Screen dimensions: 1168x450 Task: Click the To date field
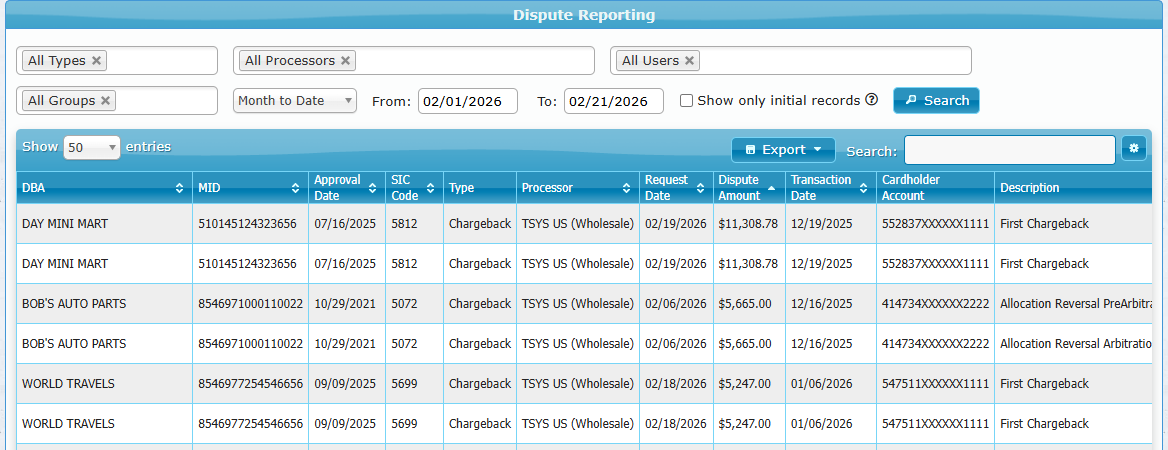(613, 101)
